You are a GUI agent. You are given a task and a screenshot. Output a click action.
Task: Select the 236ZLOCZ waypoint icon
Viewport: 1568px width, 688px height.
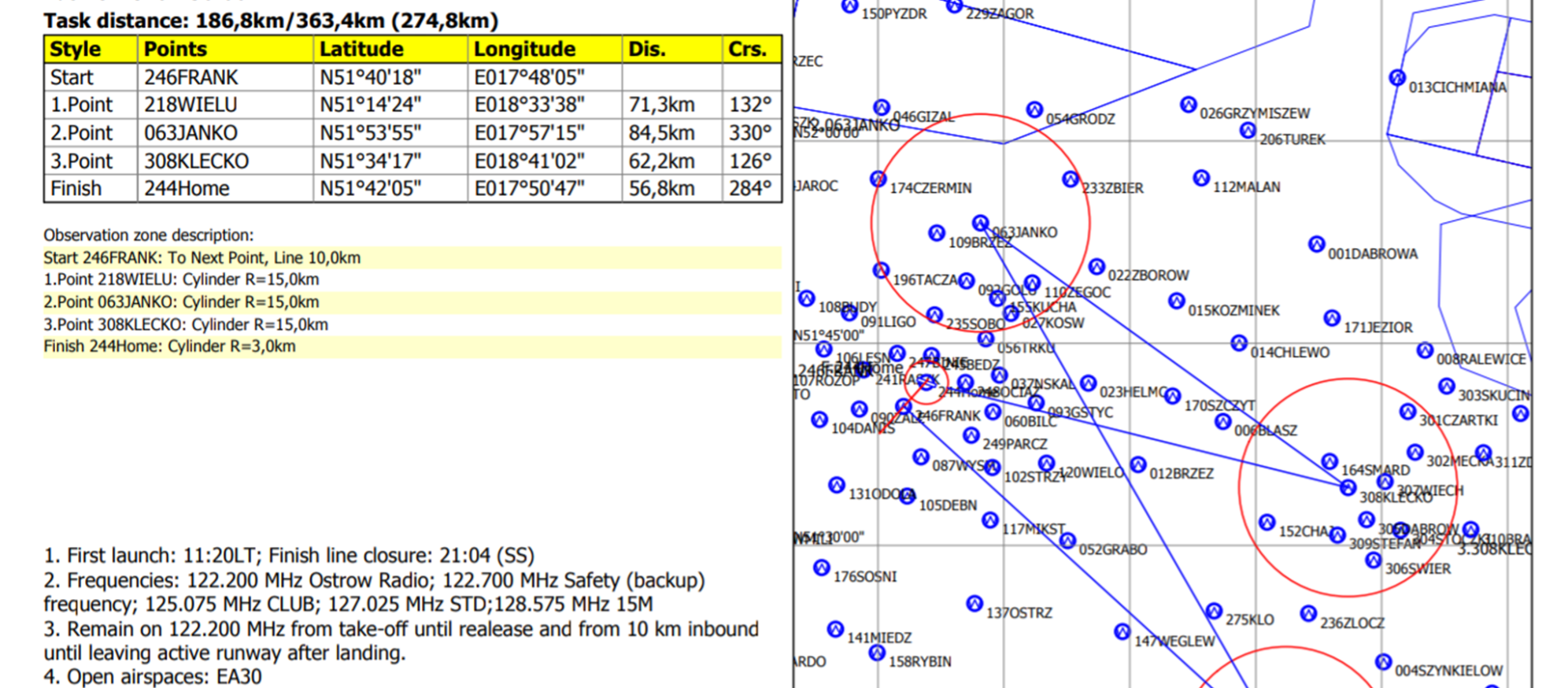point(1308,613)
